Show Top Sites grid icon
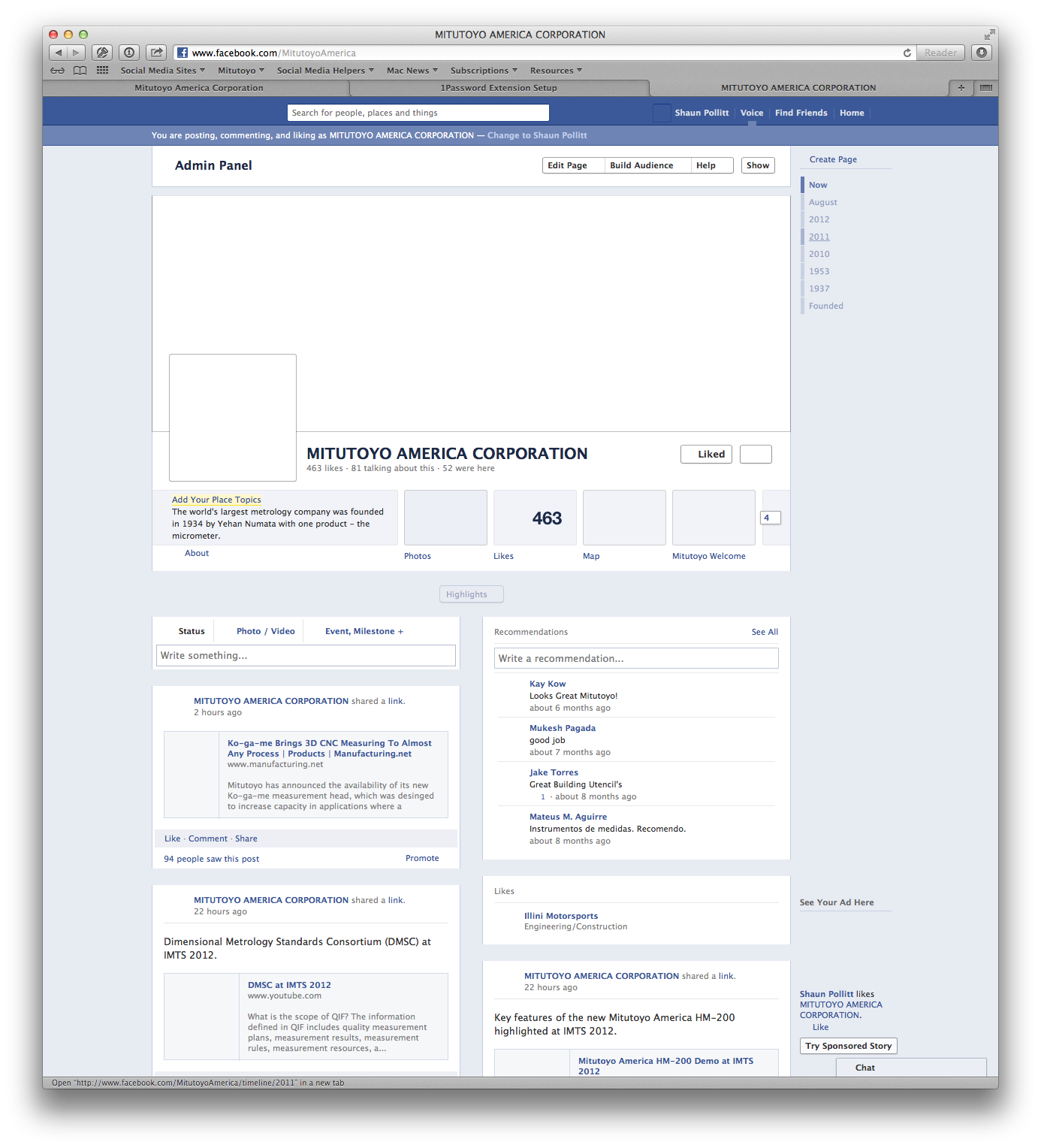This screenshot has width=1041, height=1148. coord(103,71)
